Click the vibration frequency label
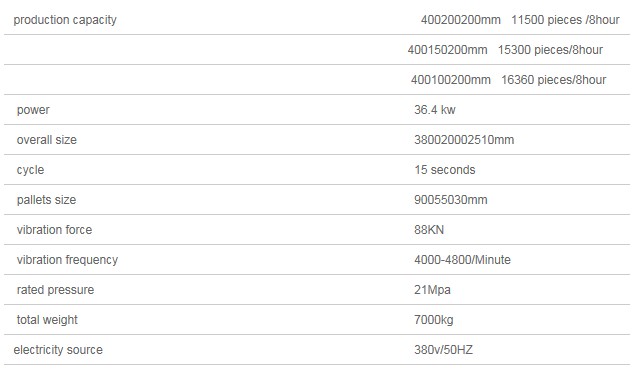The image size is (639, 369). tap(67, 260)
